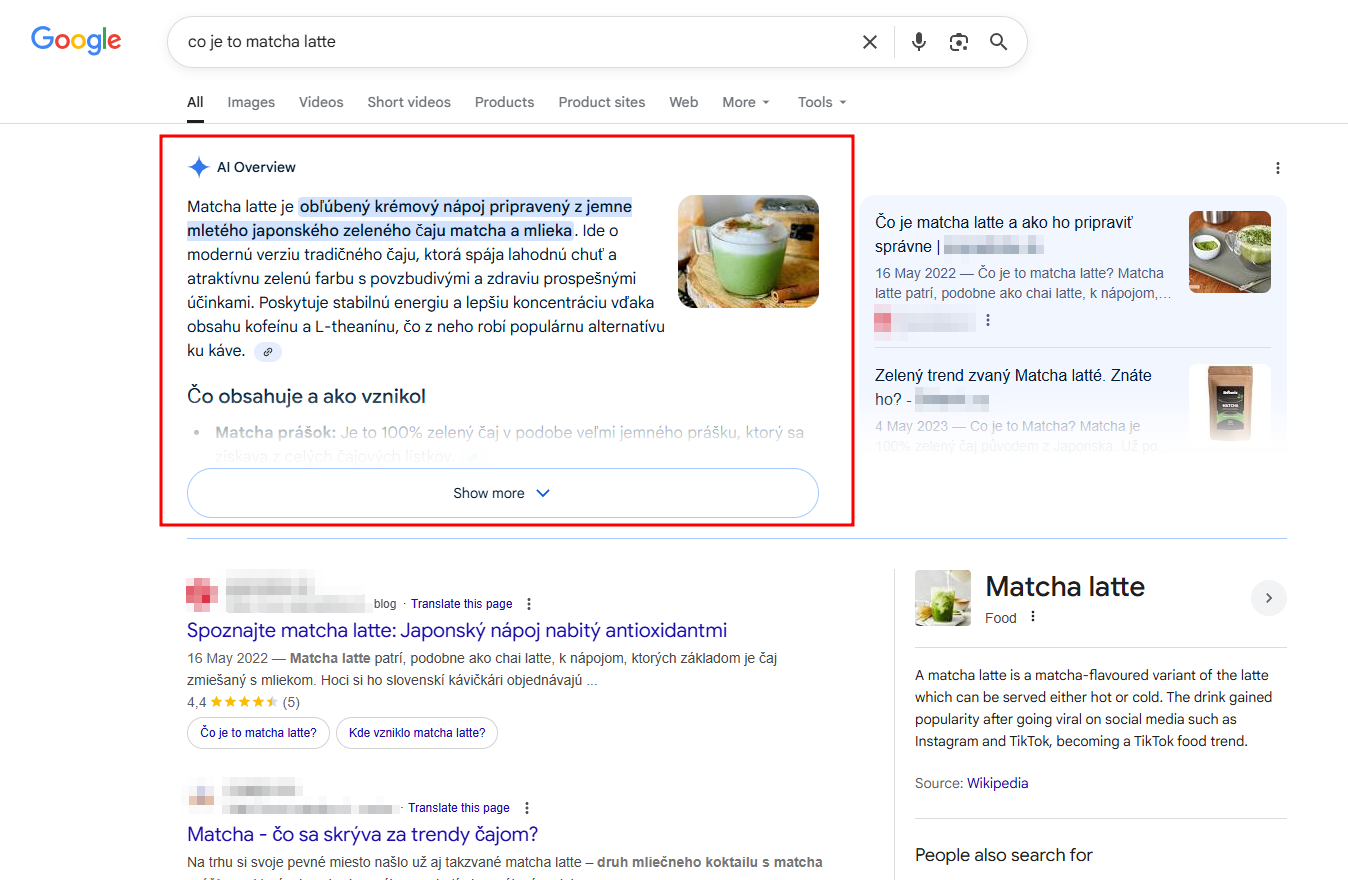Clear the search box text

pyautogui.click(x=870, y=42)
